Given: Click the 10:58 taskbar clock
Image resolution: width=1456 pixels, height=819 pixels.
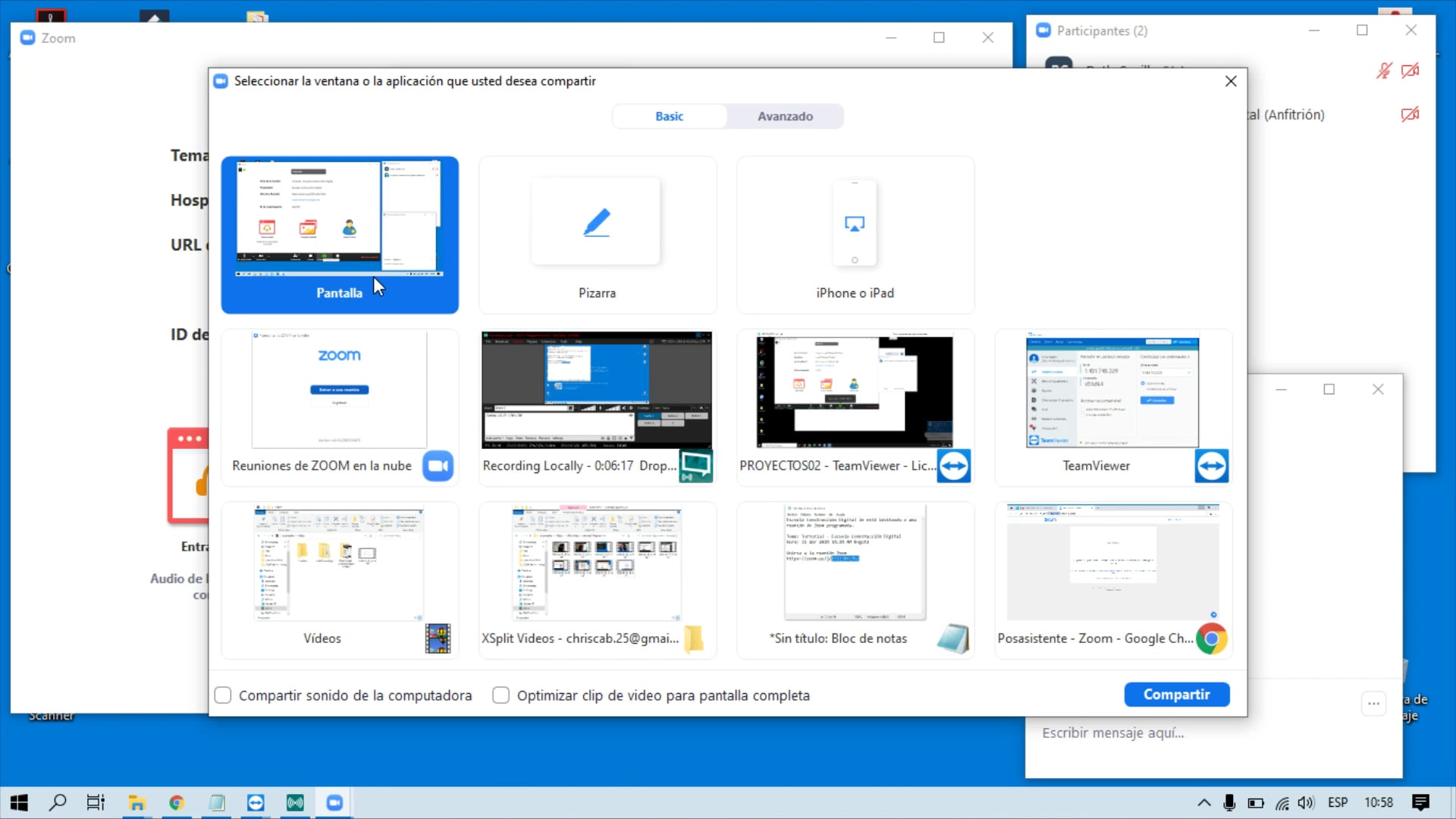Looking at the screenshot, I should click(1379, 802).
